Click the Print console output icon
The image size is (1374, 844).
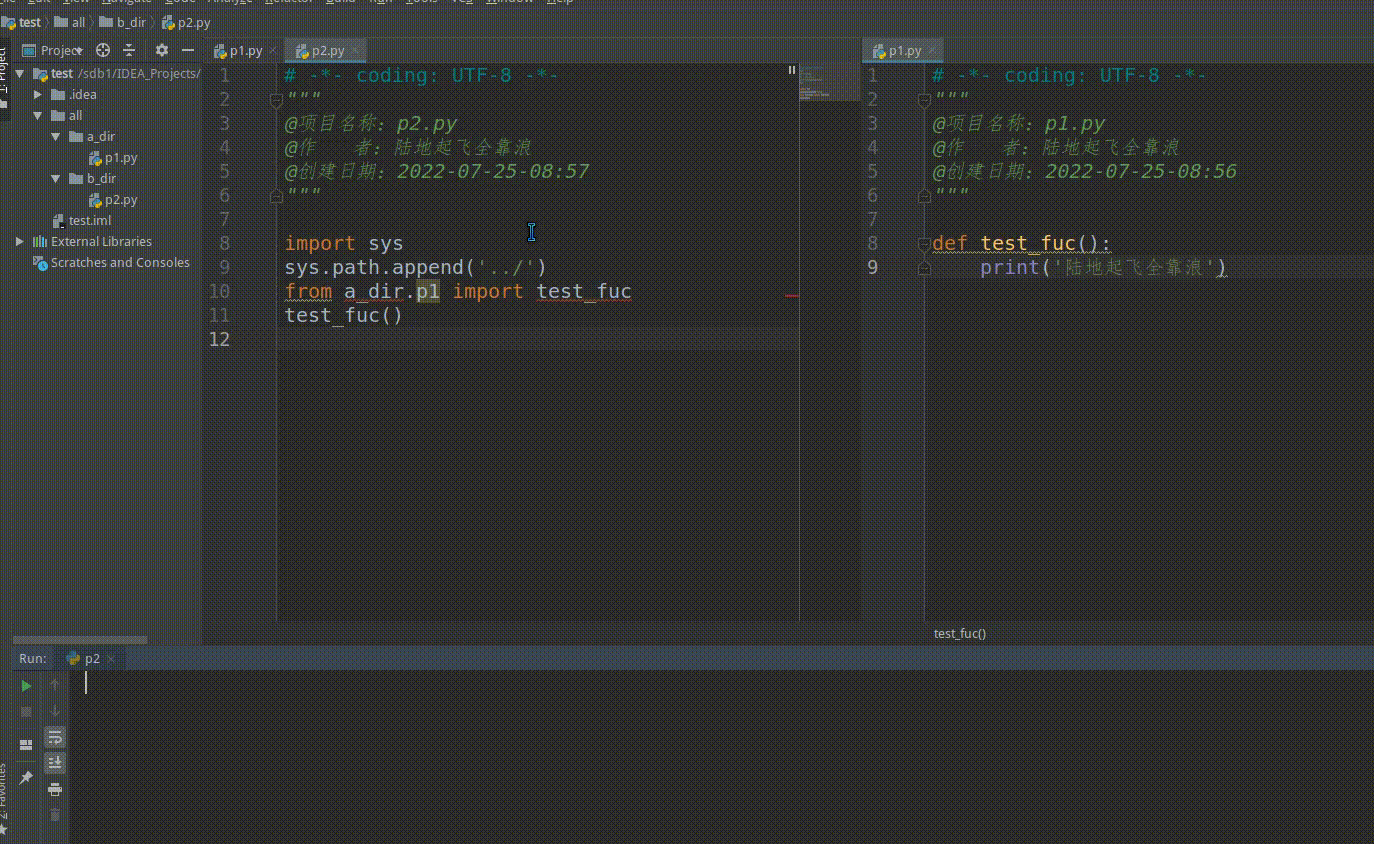55,790
